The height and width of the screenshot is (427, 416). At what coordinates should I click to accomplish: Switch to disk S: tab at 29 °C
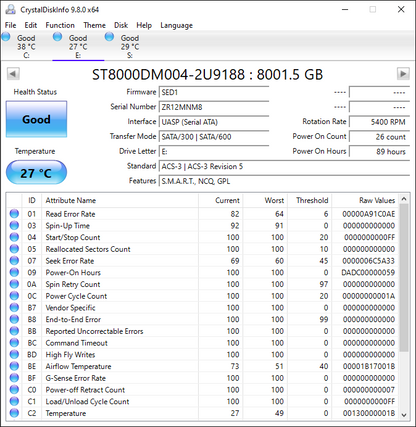[130, 46]
